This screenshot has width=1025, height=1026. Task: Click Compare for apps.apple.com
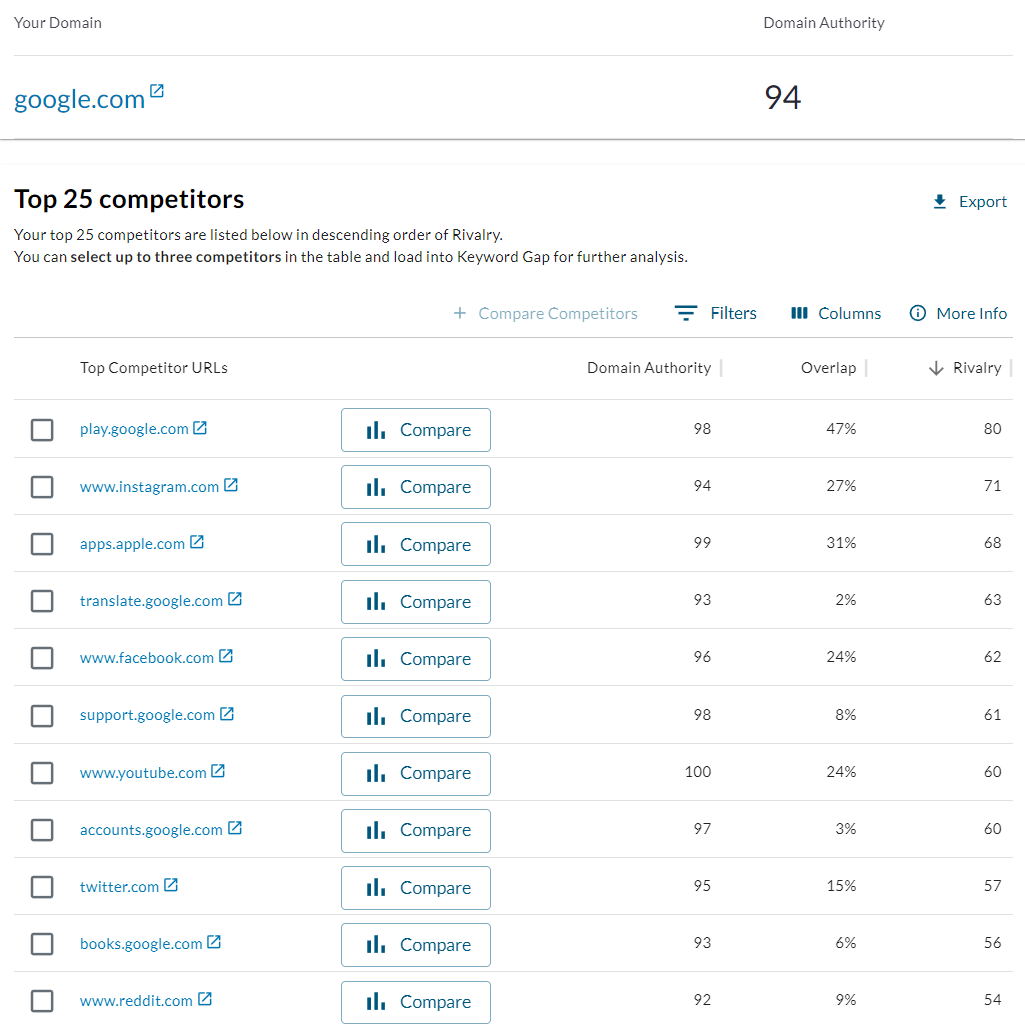coord(416,544)
